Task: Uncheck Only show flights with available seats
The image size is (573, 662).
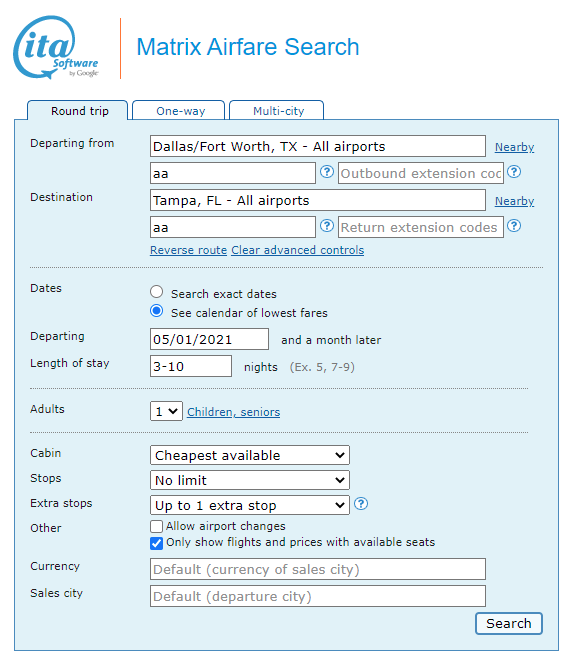Action: [156, 543]
